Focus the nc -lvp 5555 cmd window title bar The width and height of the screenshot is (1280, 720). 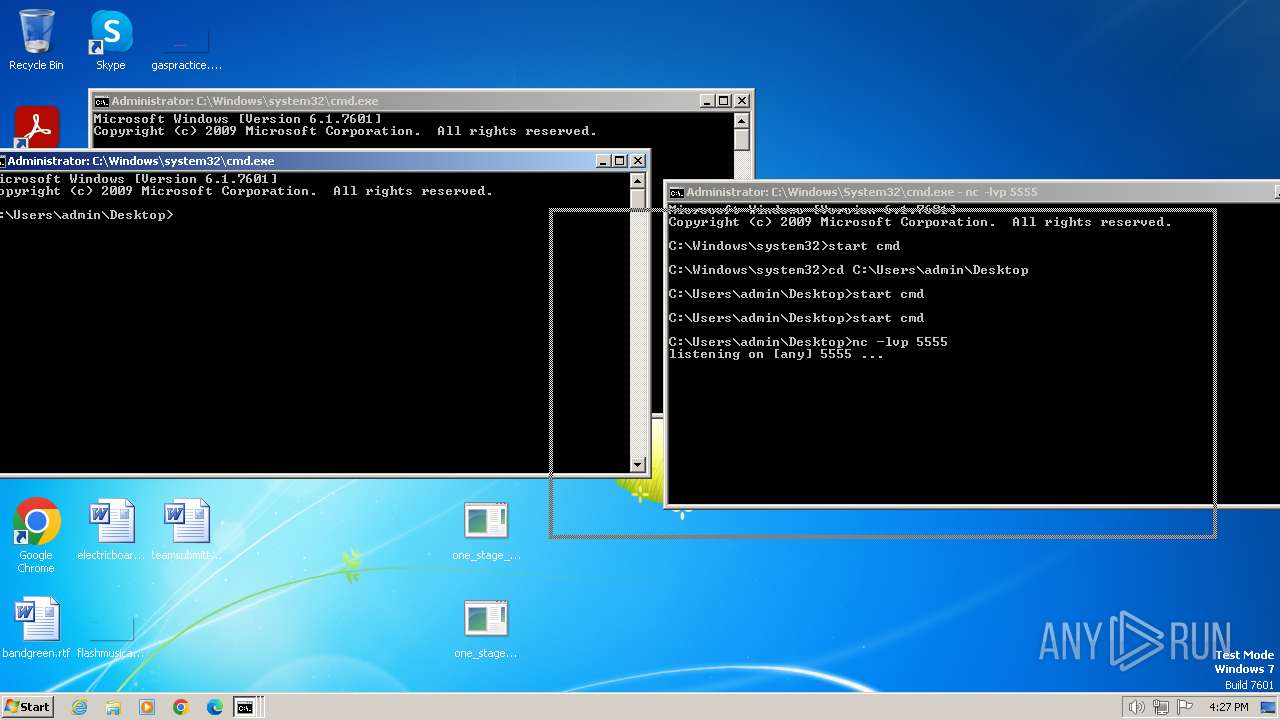pos(972,192)
